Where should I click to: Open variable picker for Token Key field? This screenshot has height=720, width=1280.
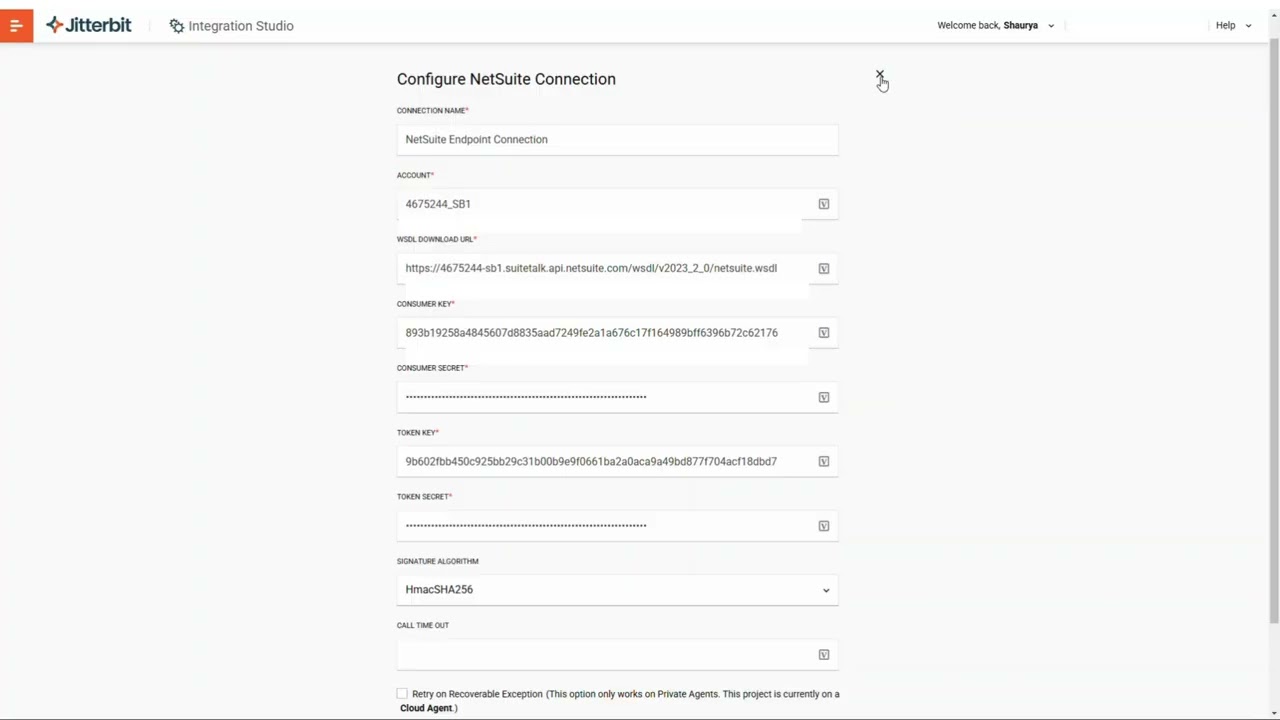pos(824,461)
